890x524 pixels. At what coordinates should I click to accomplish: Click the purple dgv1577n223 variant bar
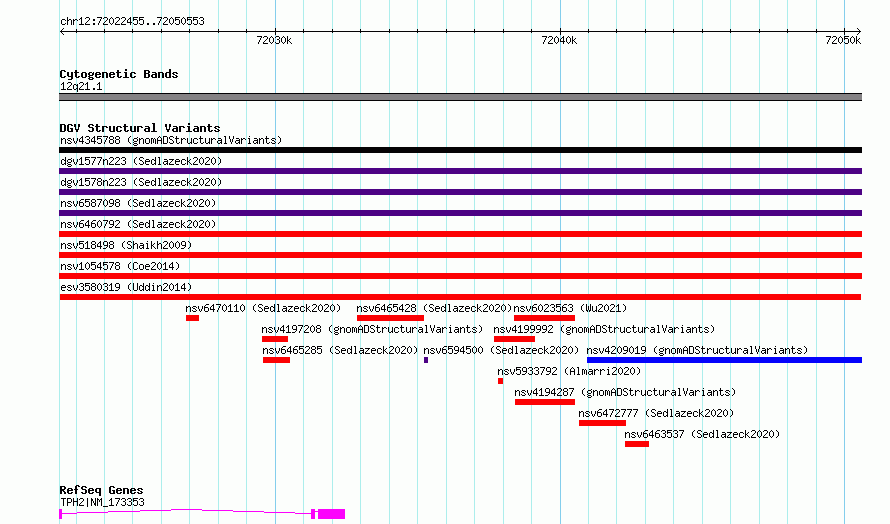pyautogui.click(x=460, y=171)
